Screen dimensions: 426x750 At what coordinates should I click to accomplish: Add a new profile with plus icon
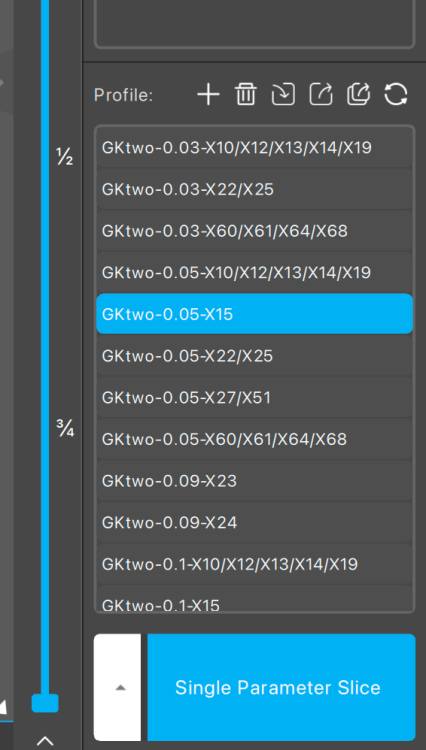(x=208, y=94)
